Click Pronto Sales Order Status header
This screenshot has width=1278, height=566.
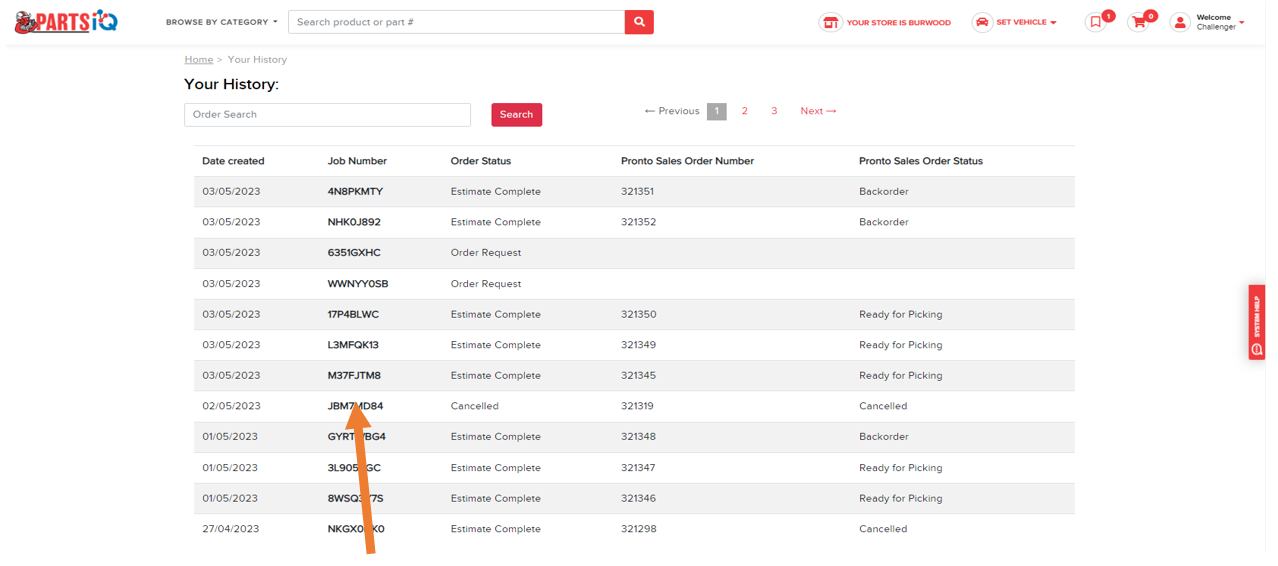click(921, 161)
